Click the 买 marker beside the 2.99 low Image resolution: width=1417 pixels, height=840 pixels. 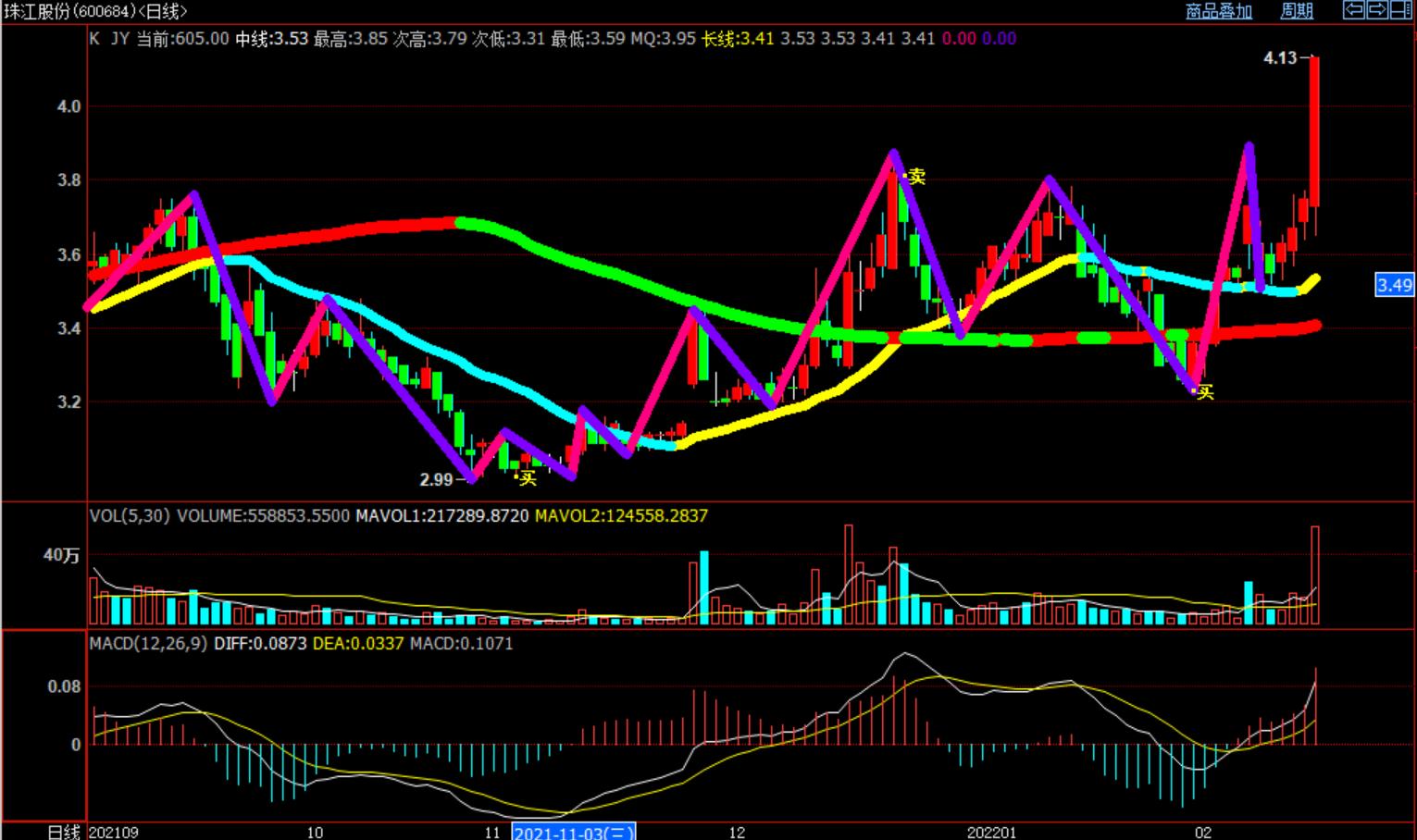527,477
